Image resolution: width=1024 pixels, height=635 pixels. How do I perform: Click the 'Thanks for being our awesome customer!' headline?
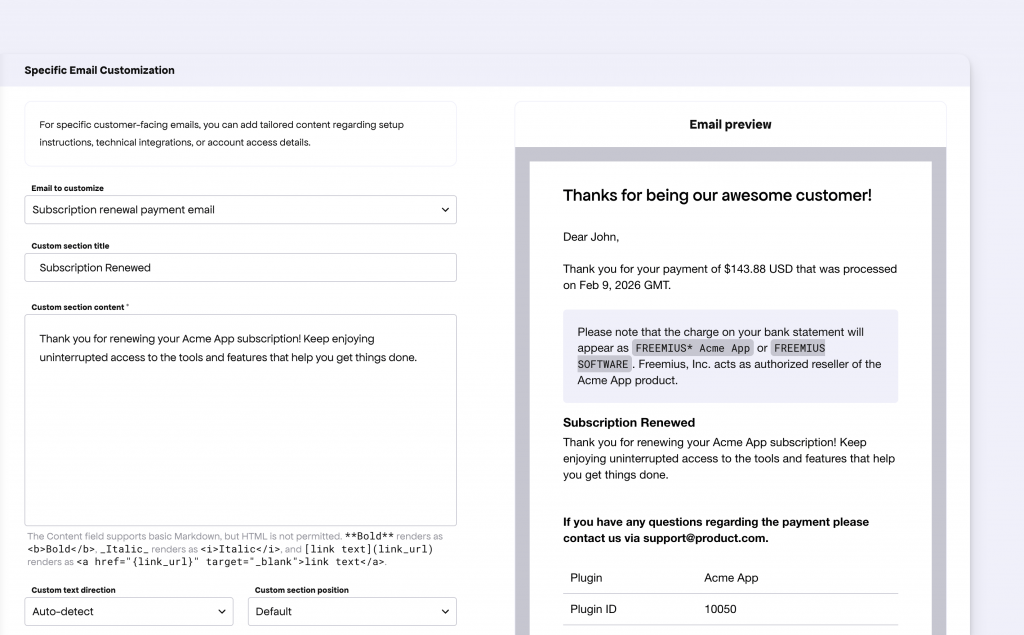(717, 195)
